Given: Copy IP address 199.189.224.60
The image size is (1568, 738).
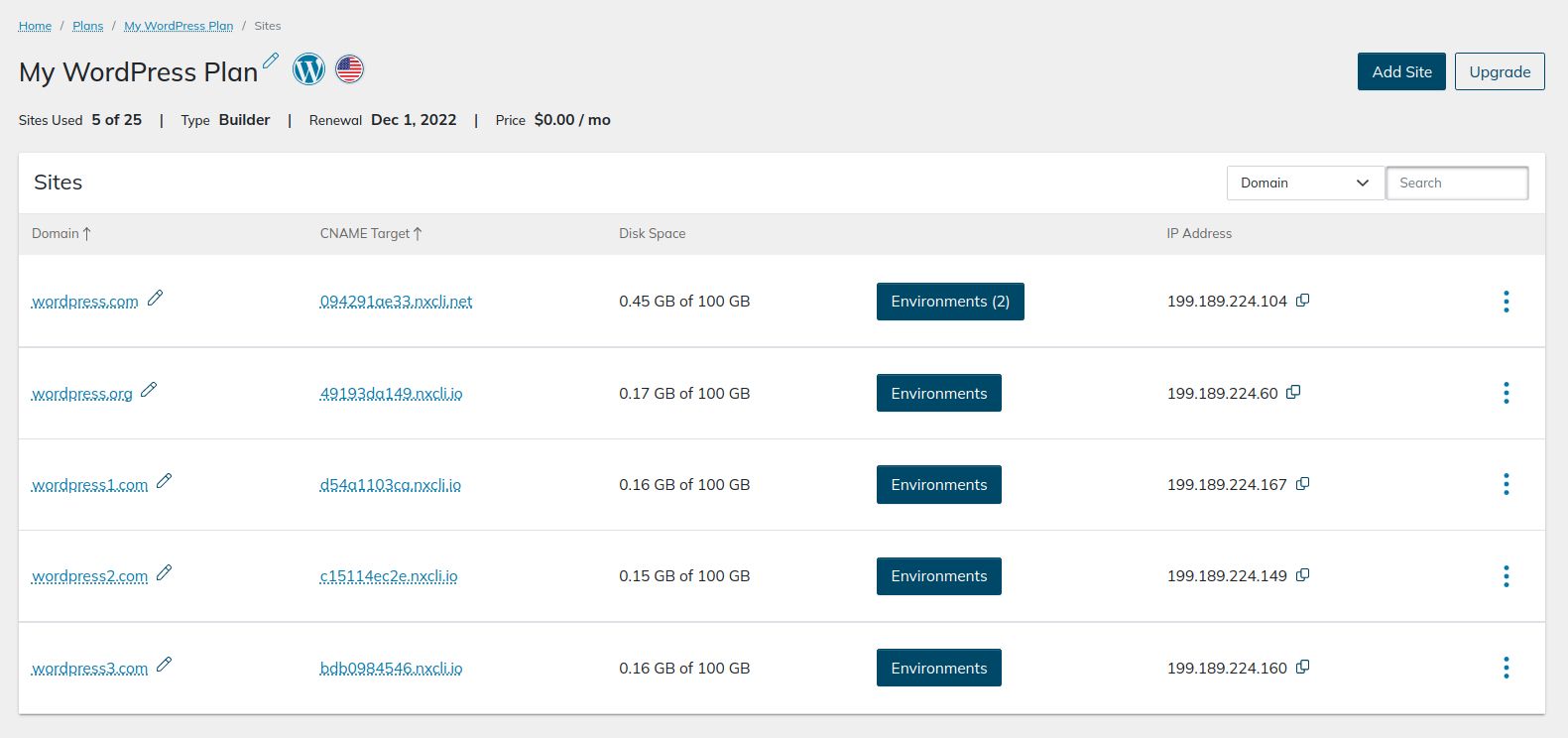Looking at the screenshot, I should [x=1293, y=393].
